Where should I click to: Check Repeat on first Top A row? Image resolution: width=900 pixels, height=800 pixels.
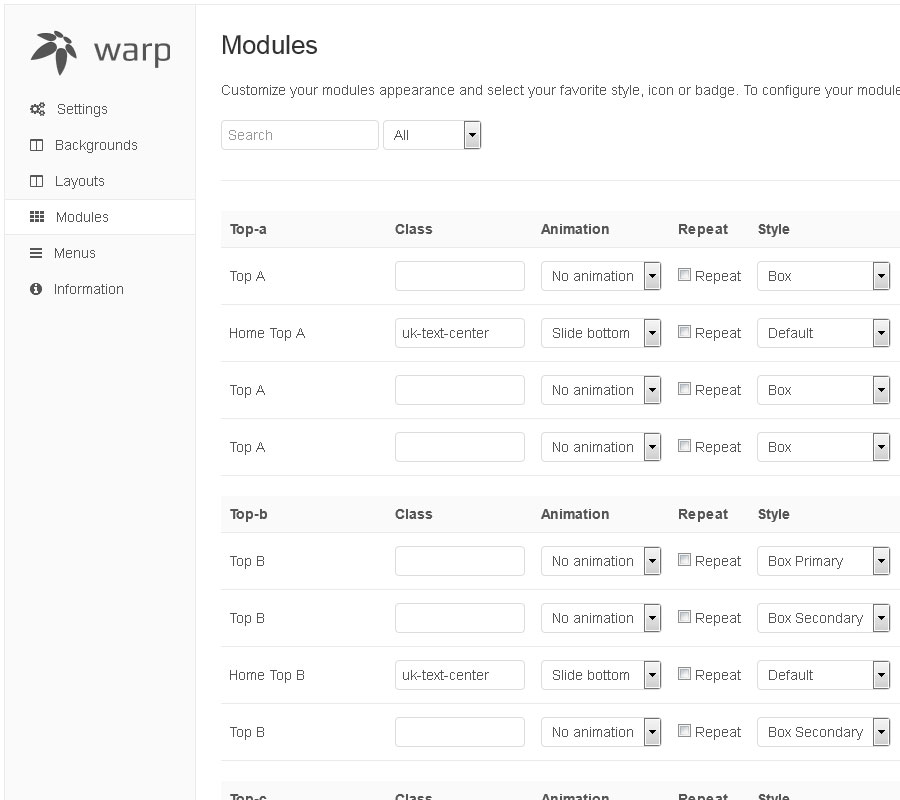[x=685, y=275]
